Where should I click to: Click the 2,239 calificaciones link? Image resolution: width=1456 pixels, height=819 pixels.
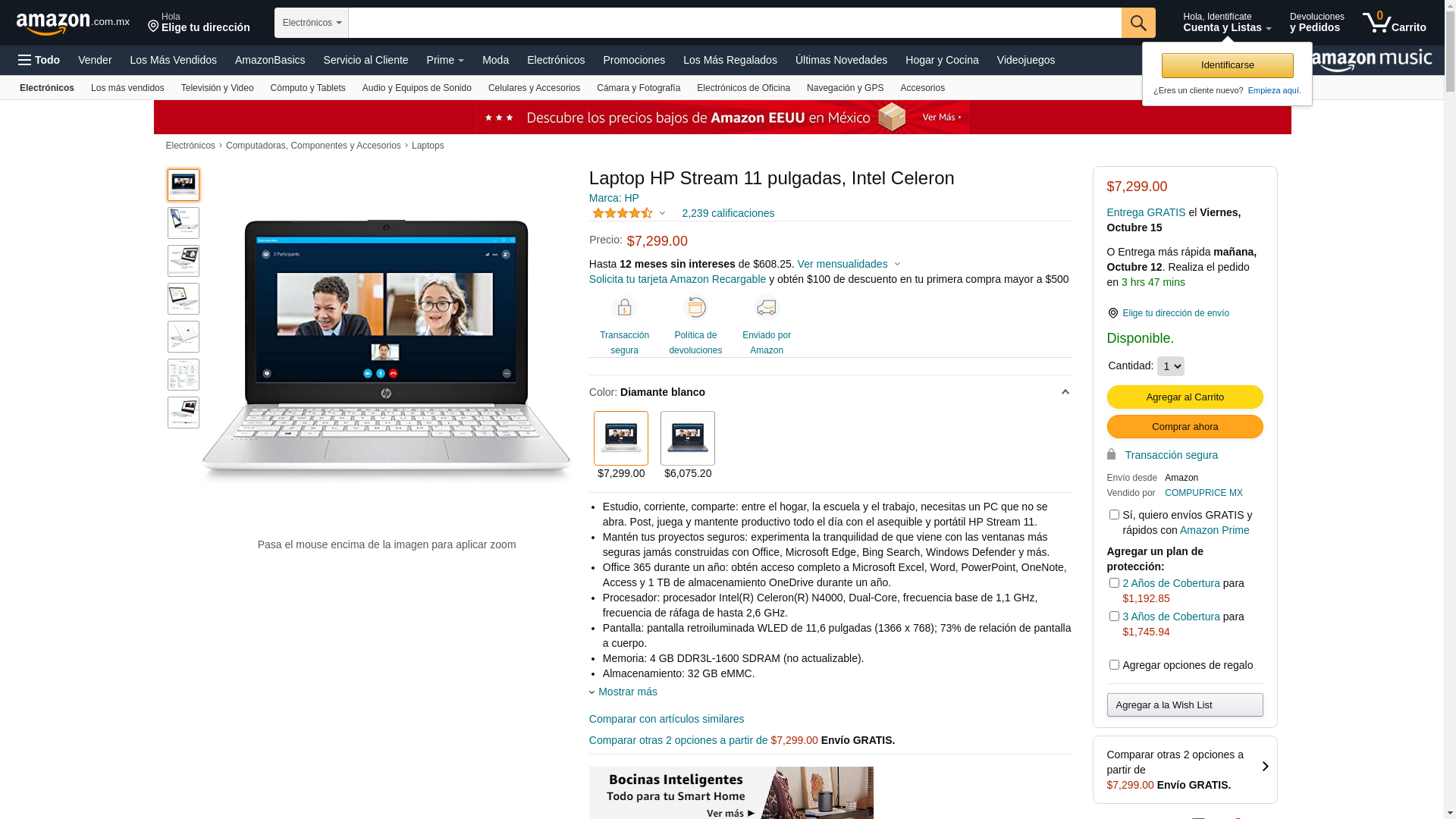(x=727, y=213)
